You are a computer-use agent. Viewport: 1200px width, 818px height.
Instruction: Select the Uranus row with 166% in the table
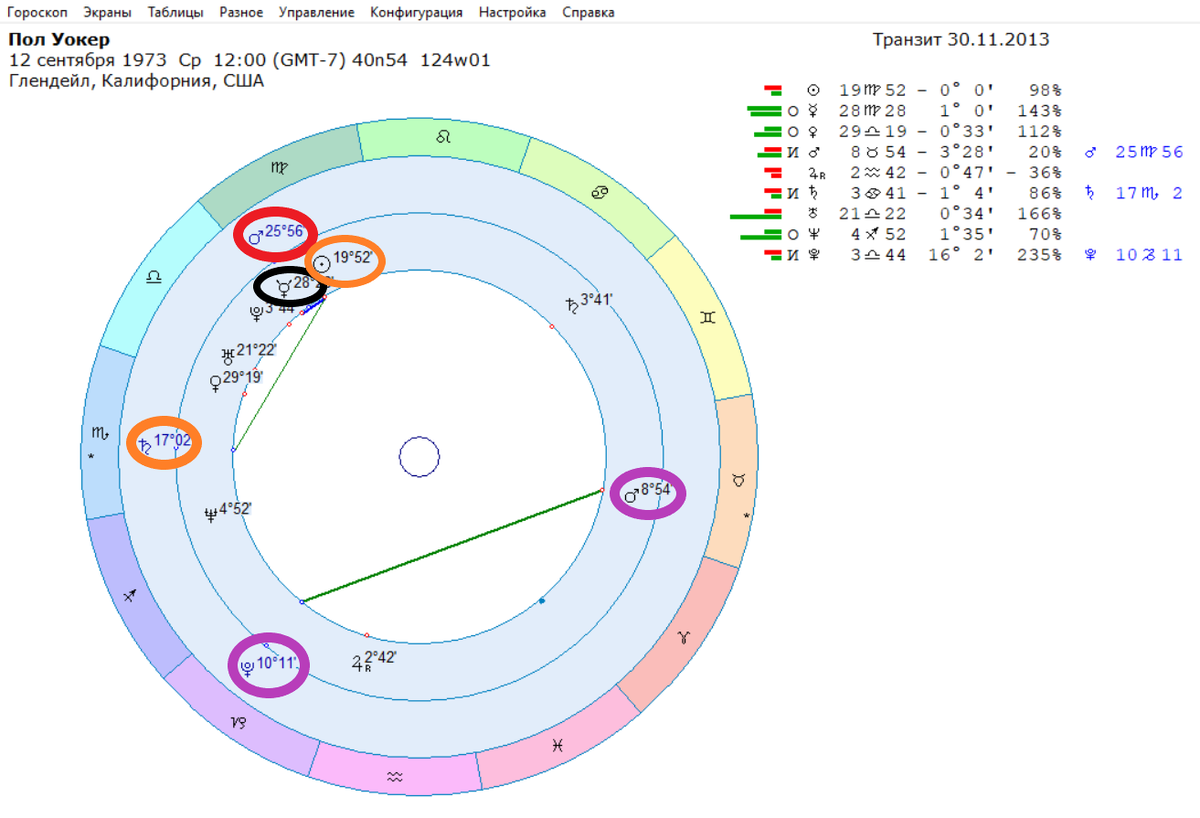click(x=896, y=214)
